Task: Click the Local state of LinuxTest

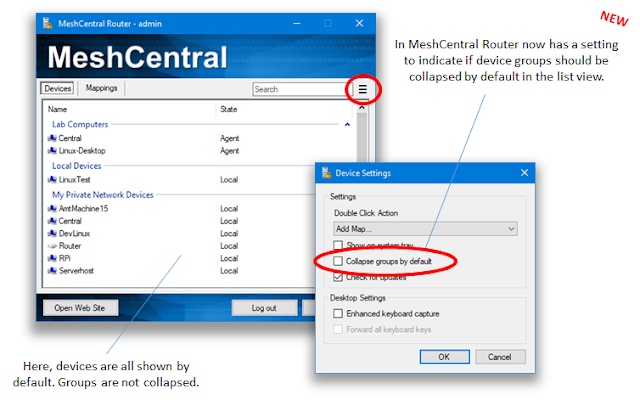Action: pyautogui.click(x=229, y=180)
